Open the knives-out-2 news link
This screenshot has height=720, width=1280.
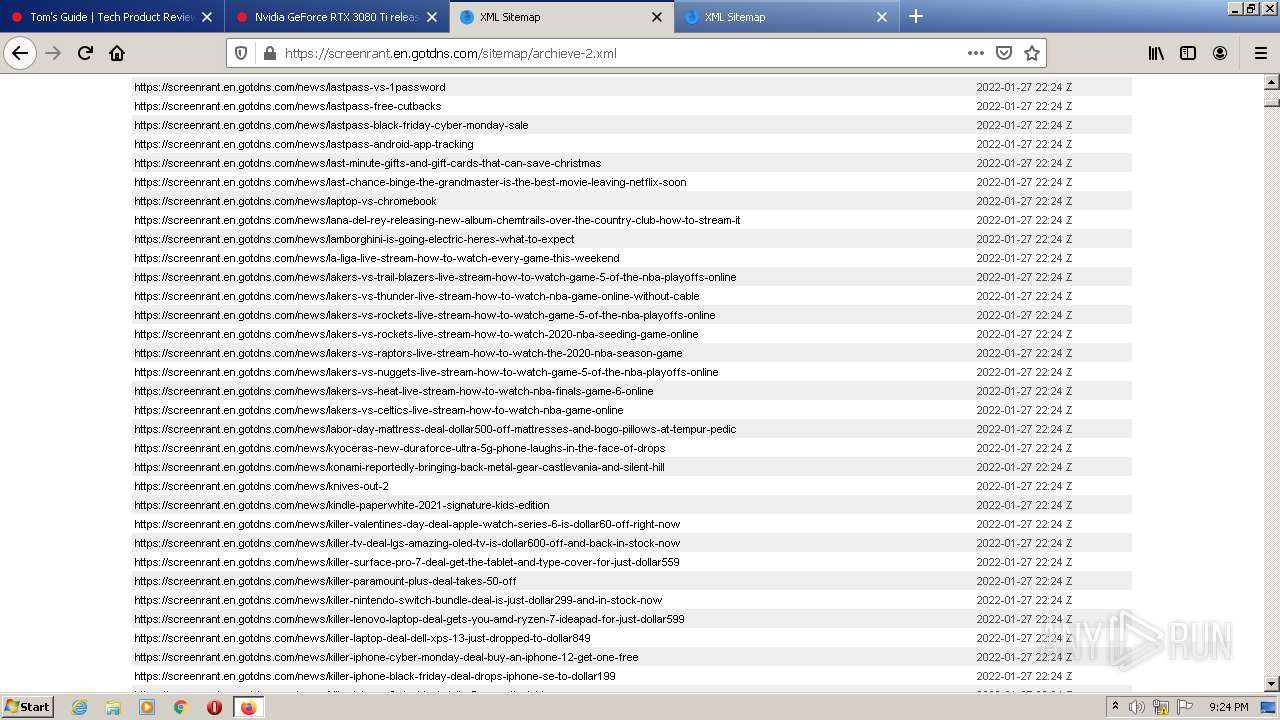click(261, 486)
